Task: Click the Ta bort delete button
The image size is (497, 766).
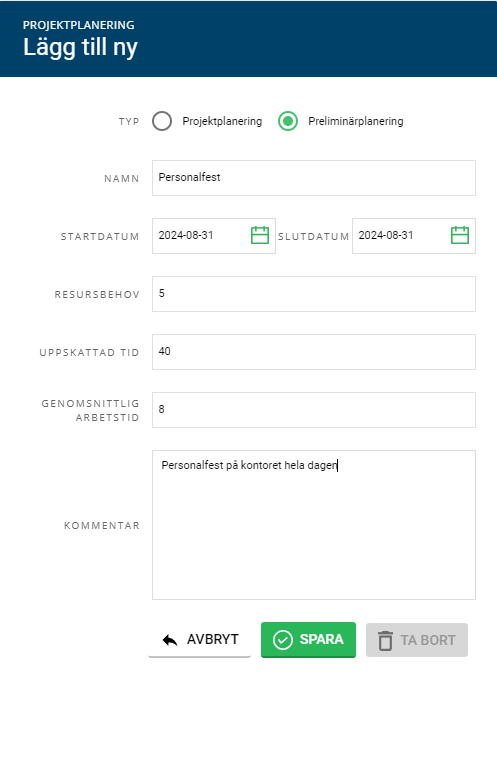Action: coord(417,640)
